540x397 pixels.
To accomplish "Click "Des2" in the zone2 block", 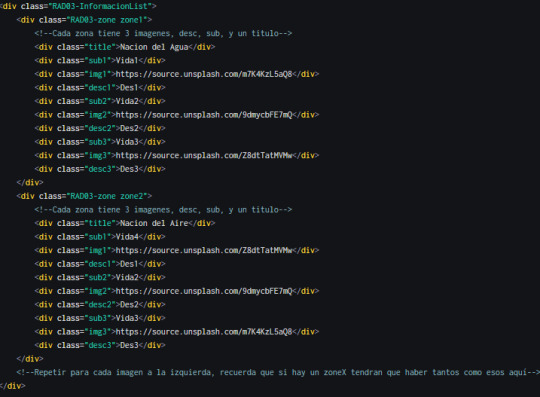I will click(129, 305).
